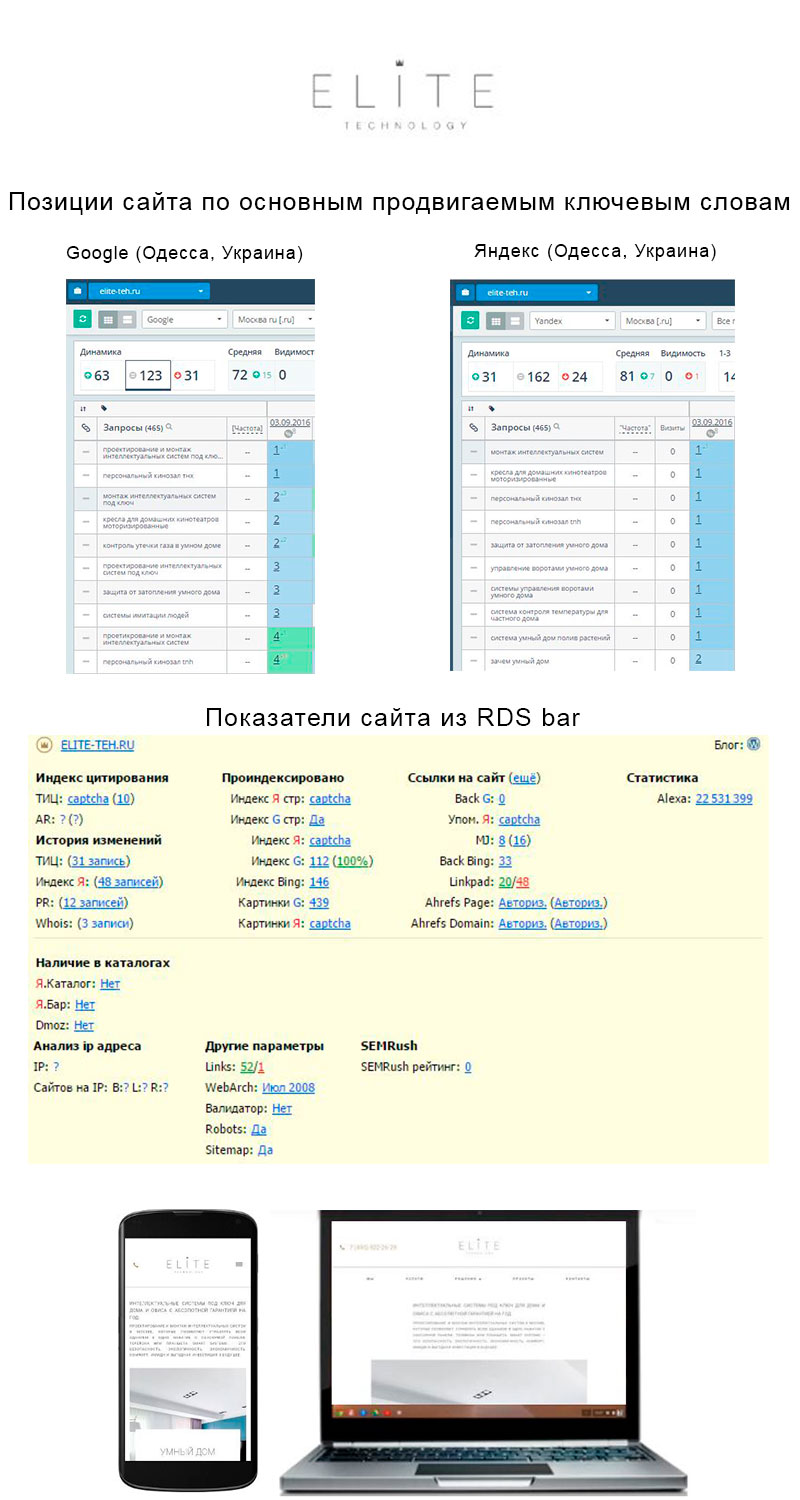
Task: Open the ELITE-TEH.RU link in RDS bar
Action: pos(97,745)
